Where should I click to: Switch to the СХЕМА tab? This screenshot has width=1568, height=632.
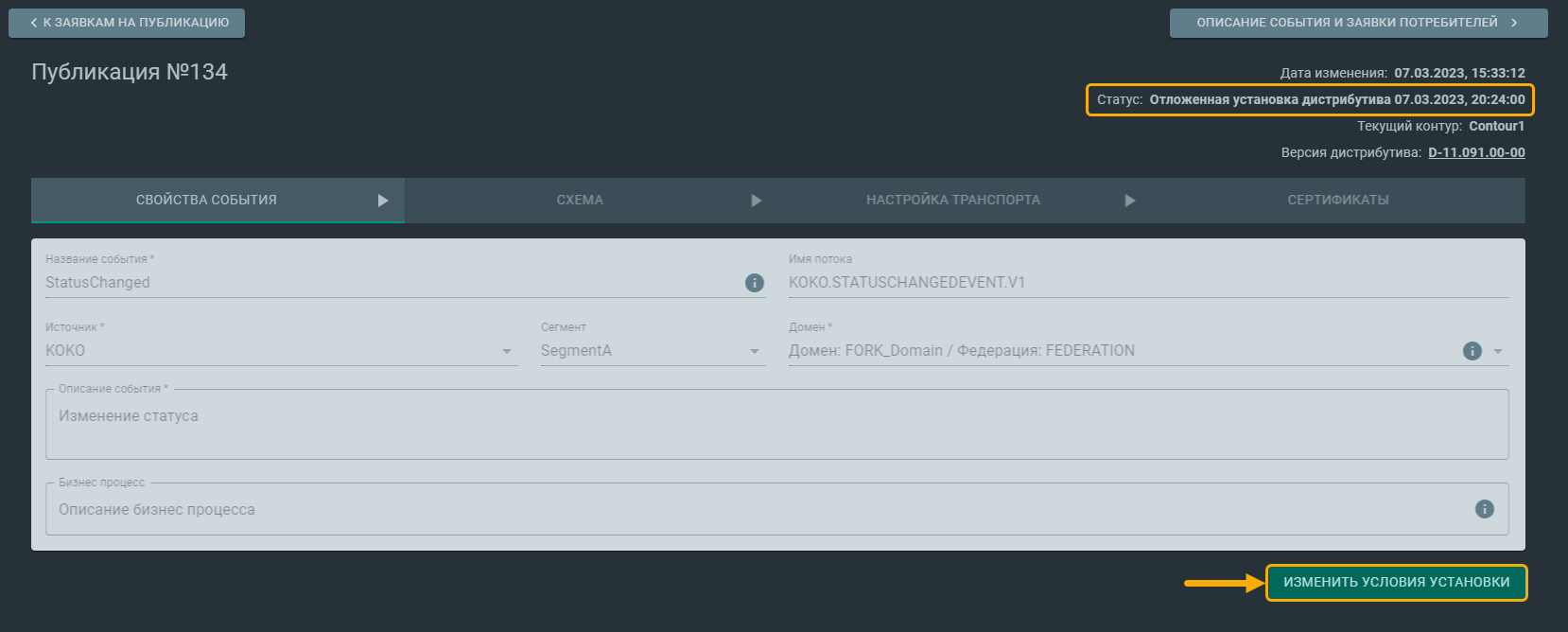pos(580,201)
